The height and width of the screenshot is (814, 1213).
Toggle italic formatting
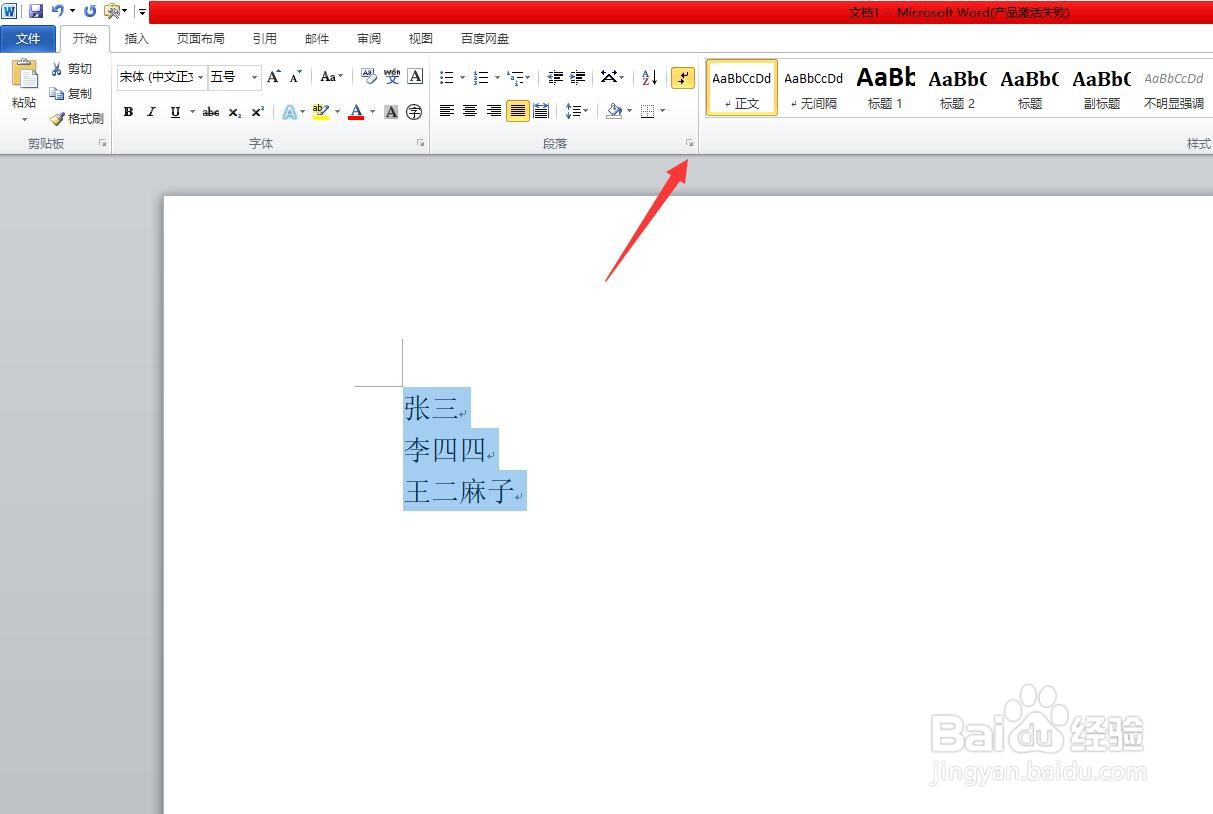click(x=151, y=112)
